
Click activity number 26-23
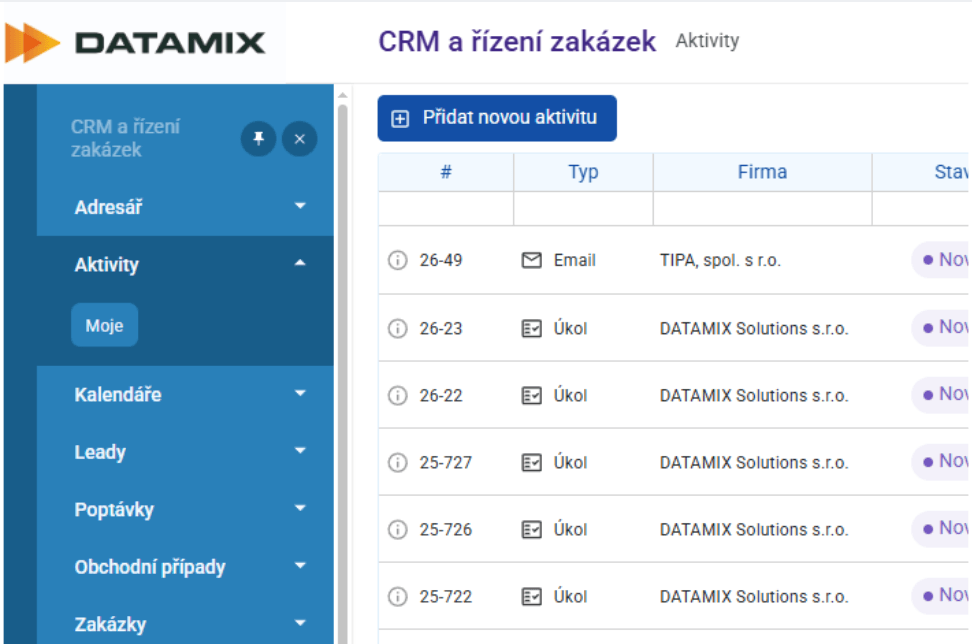pyautogui.click(x=441, y=329)
